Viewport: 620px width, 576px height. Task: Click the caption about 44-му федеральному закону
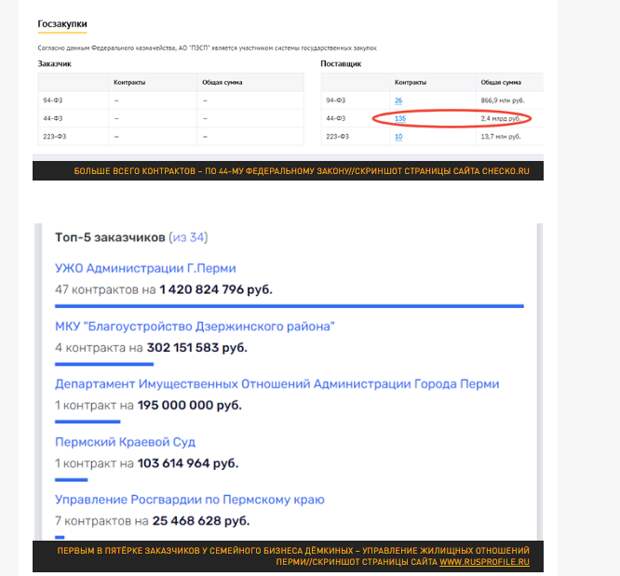(302, 171)
